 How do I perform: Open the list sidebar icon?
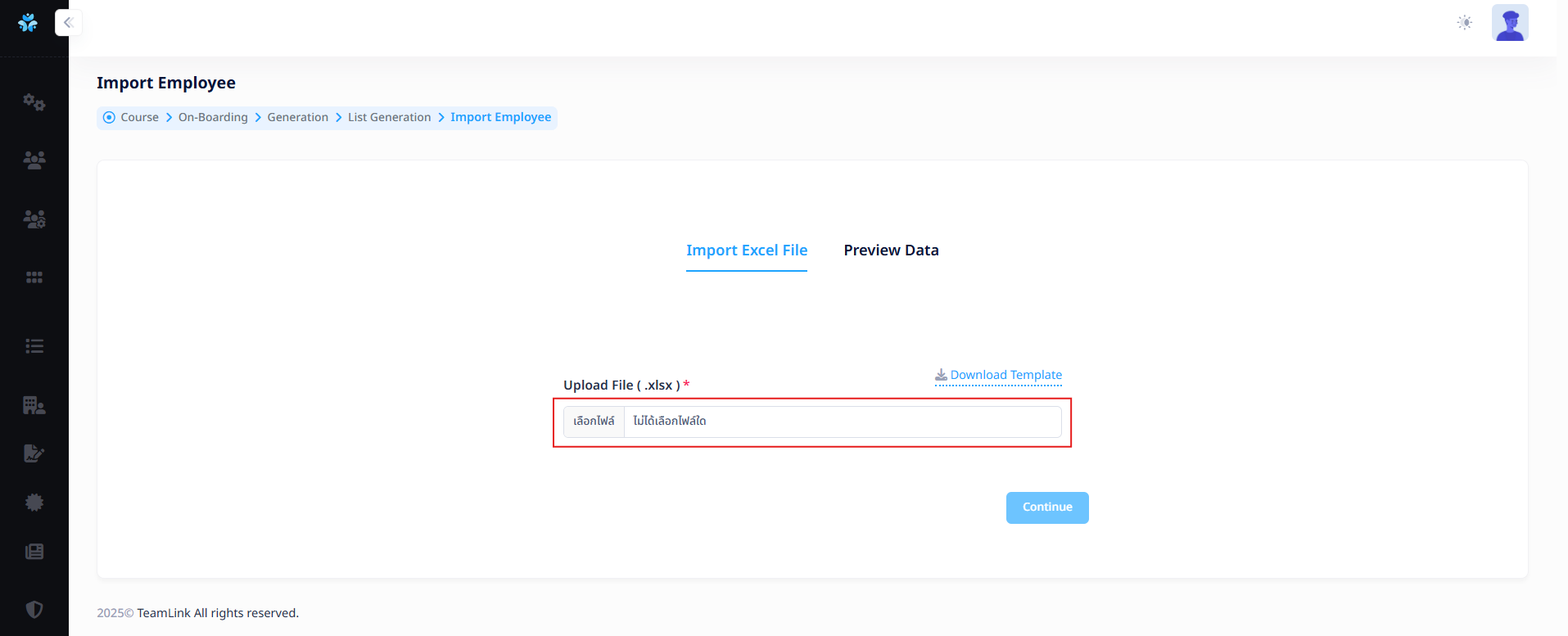[x=34, y=346]
